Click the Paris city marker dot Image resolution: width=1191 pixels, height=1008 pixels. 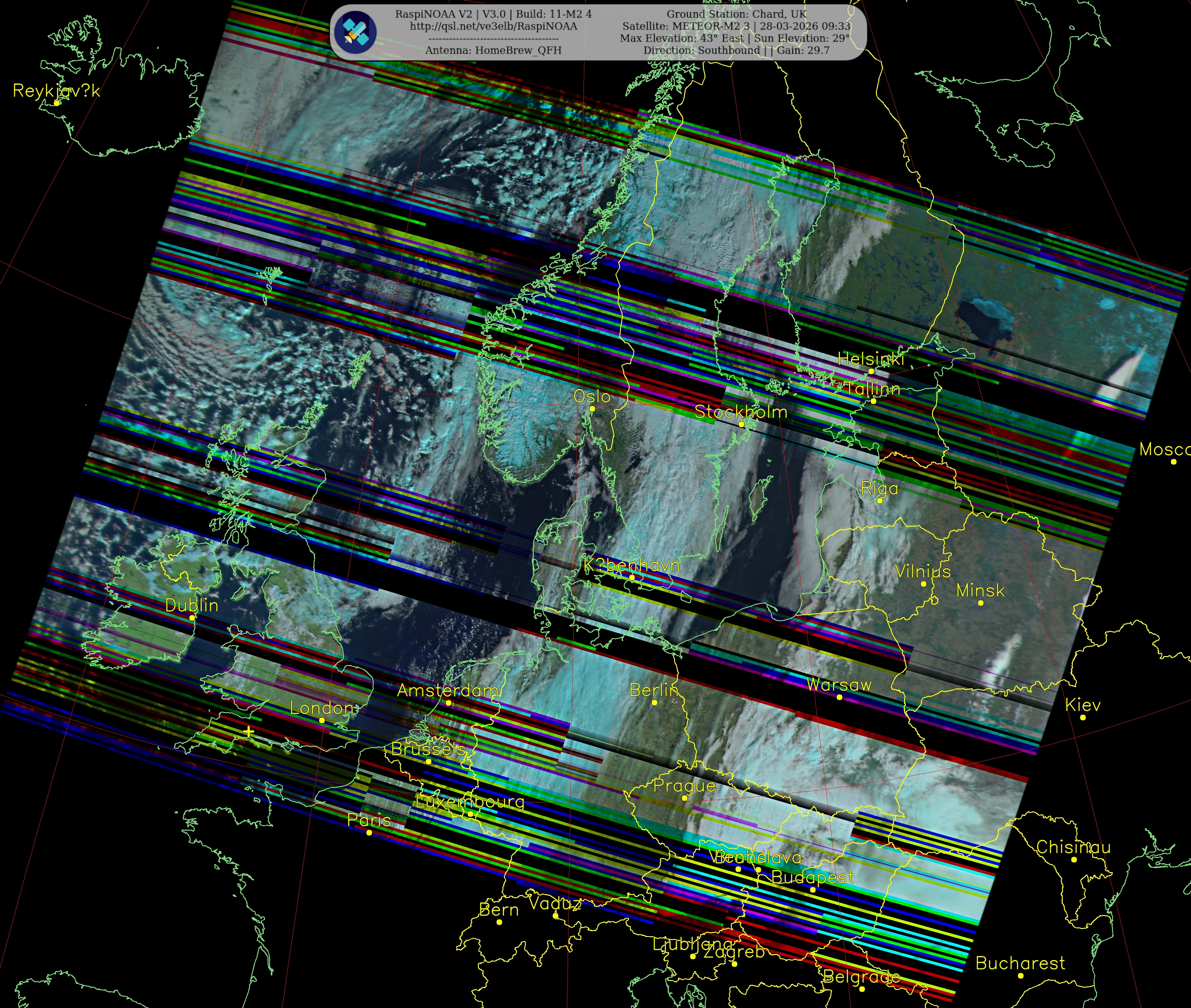[369, 833]
